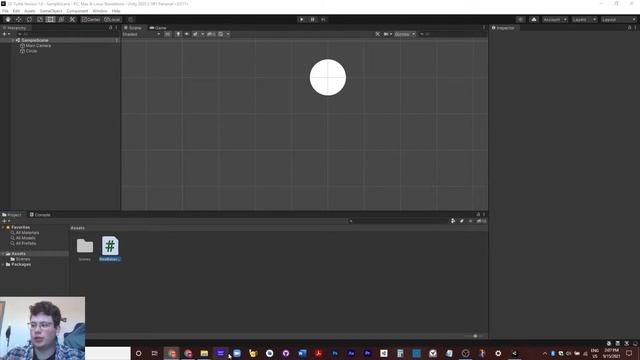
Task: Open the Help menu
Action: (x=116, y=11)
